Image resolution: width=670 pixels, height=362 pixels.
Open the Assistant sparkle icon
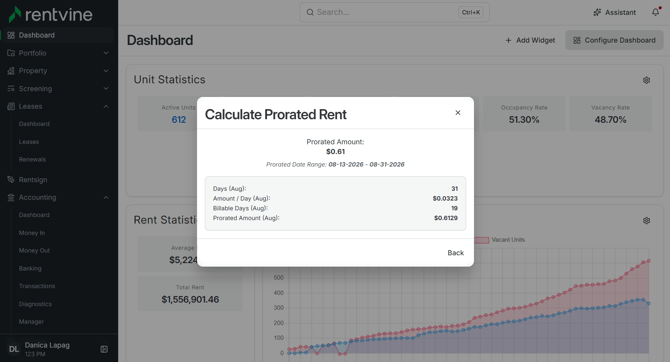pyautogui.click(x=597, y=12)
